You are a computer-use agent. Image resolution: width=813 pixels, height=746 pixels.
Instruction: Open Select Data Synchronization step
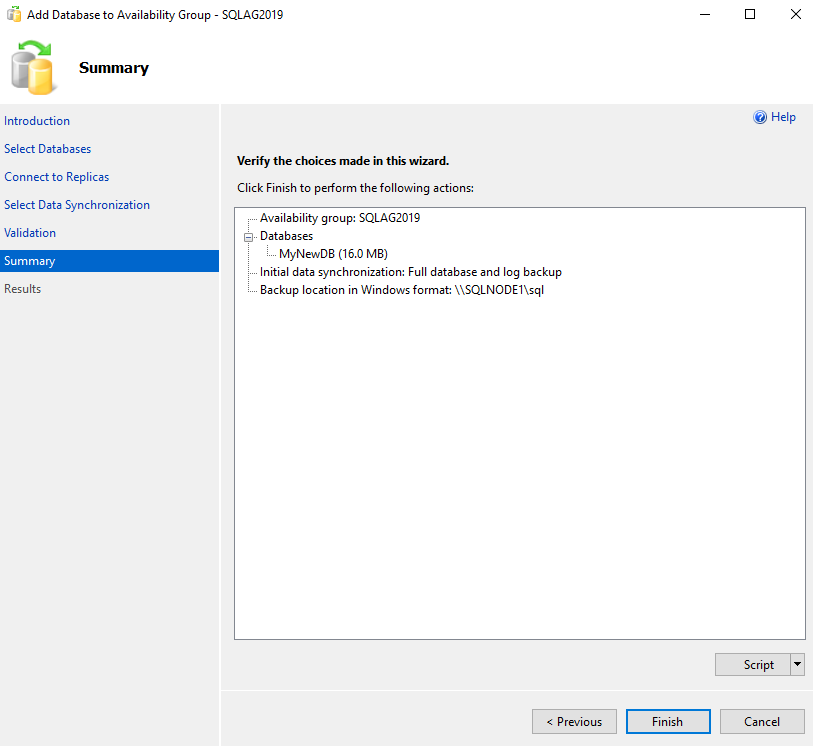pyautogui.click(x=77, y=205)
